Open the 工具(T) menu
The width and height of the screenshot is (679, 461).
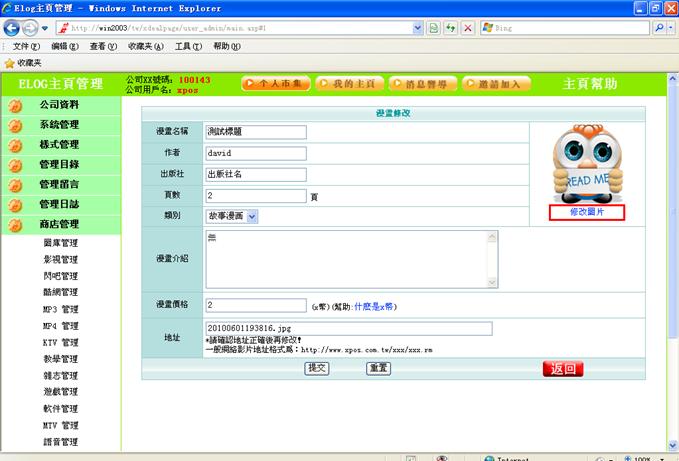pos(189,46)
